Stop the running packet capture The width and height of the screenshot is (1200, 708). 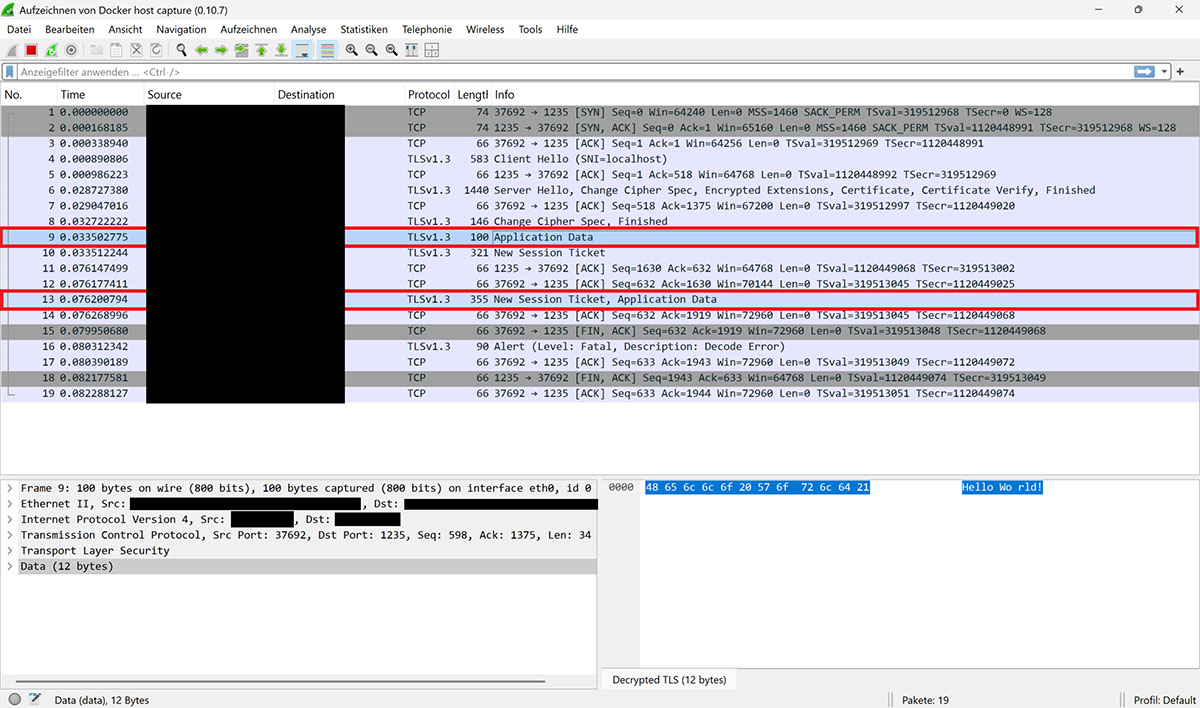point(31,50)
